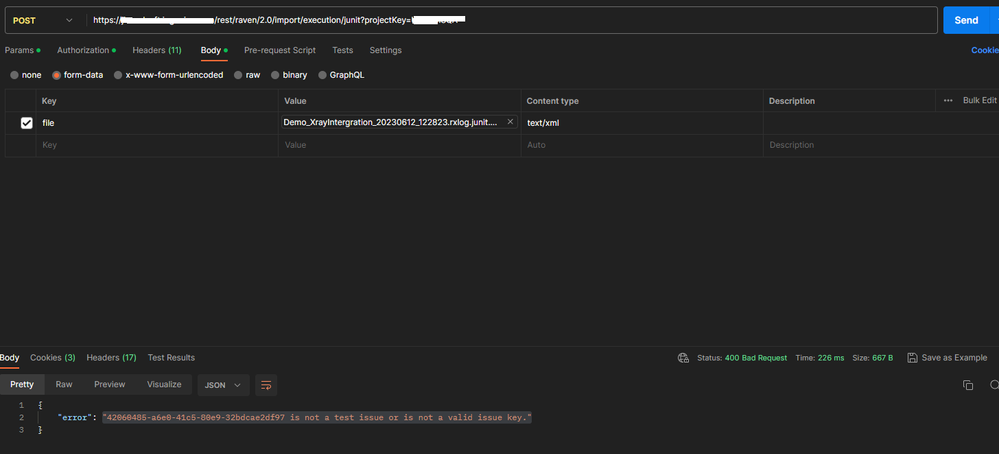Open the Params tab
The width and height of the screenshot is (999, 454).
pyautogui.click(x=22, y=50)
